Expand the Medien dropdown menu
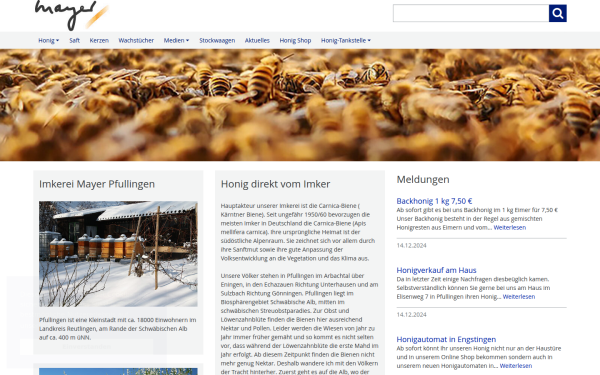This screenshot has height=375, width=600. (176, 40)
